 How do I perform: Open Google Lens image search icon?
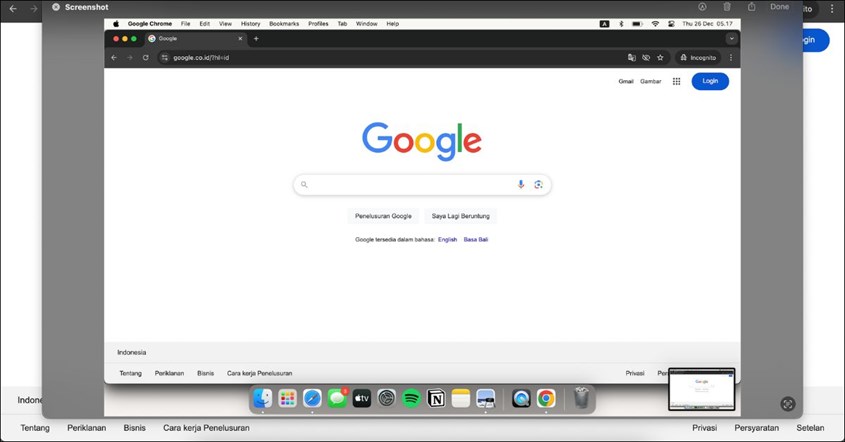coord(538,184)
